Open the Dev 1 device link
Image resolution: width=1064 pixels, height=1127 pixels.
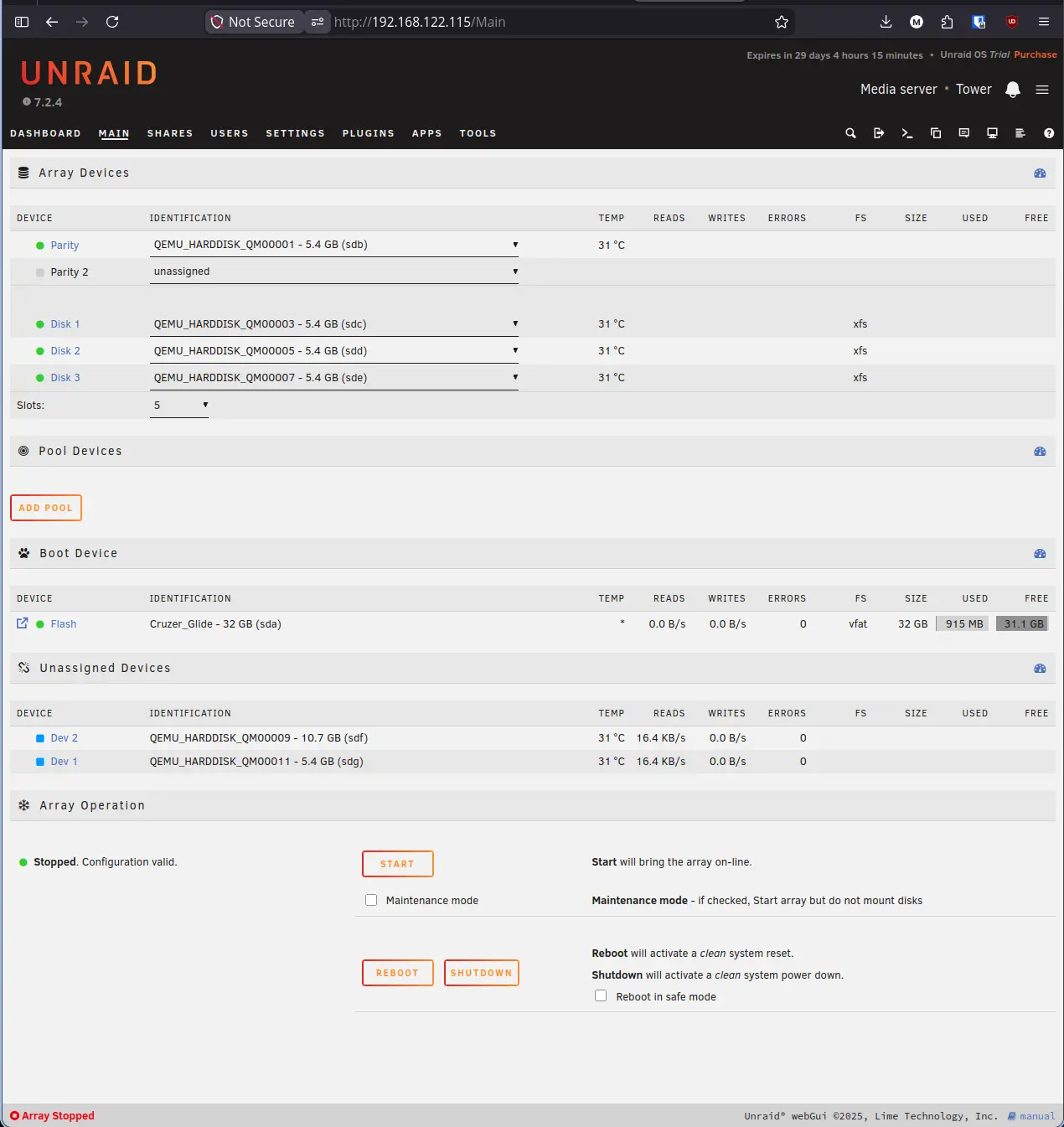click(x=64, y=762)
